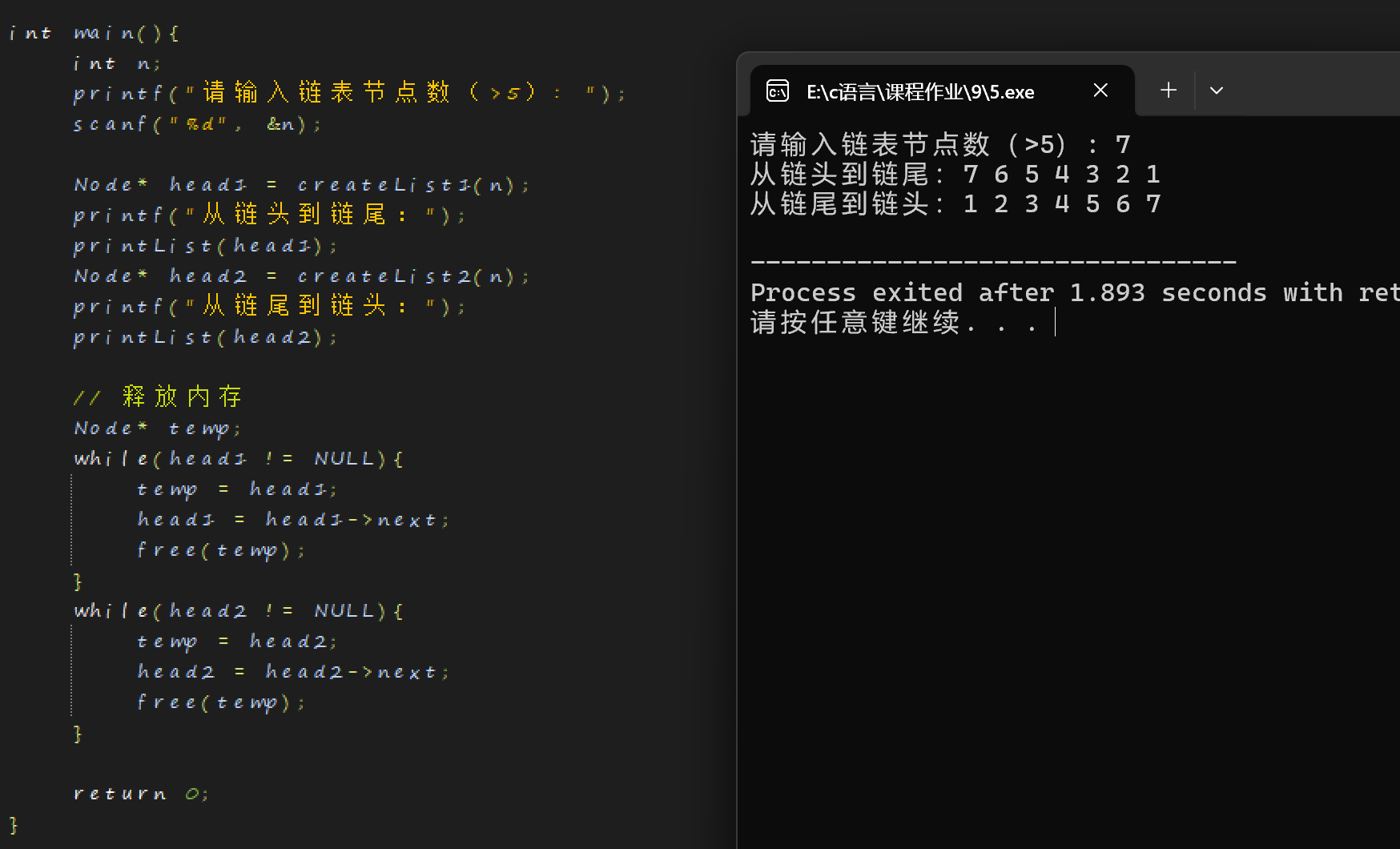This screenshot has height=849, width=1400.
Task: Click the printf line with '请输入链表节点数'
Action: click(x=349, y=94)
